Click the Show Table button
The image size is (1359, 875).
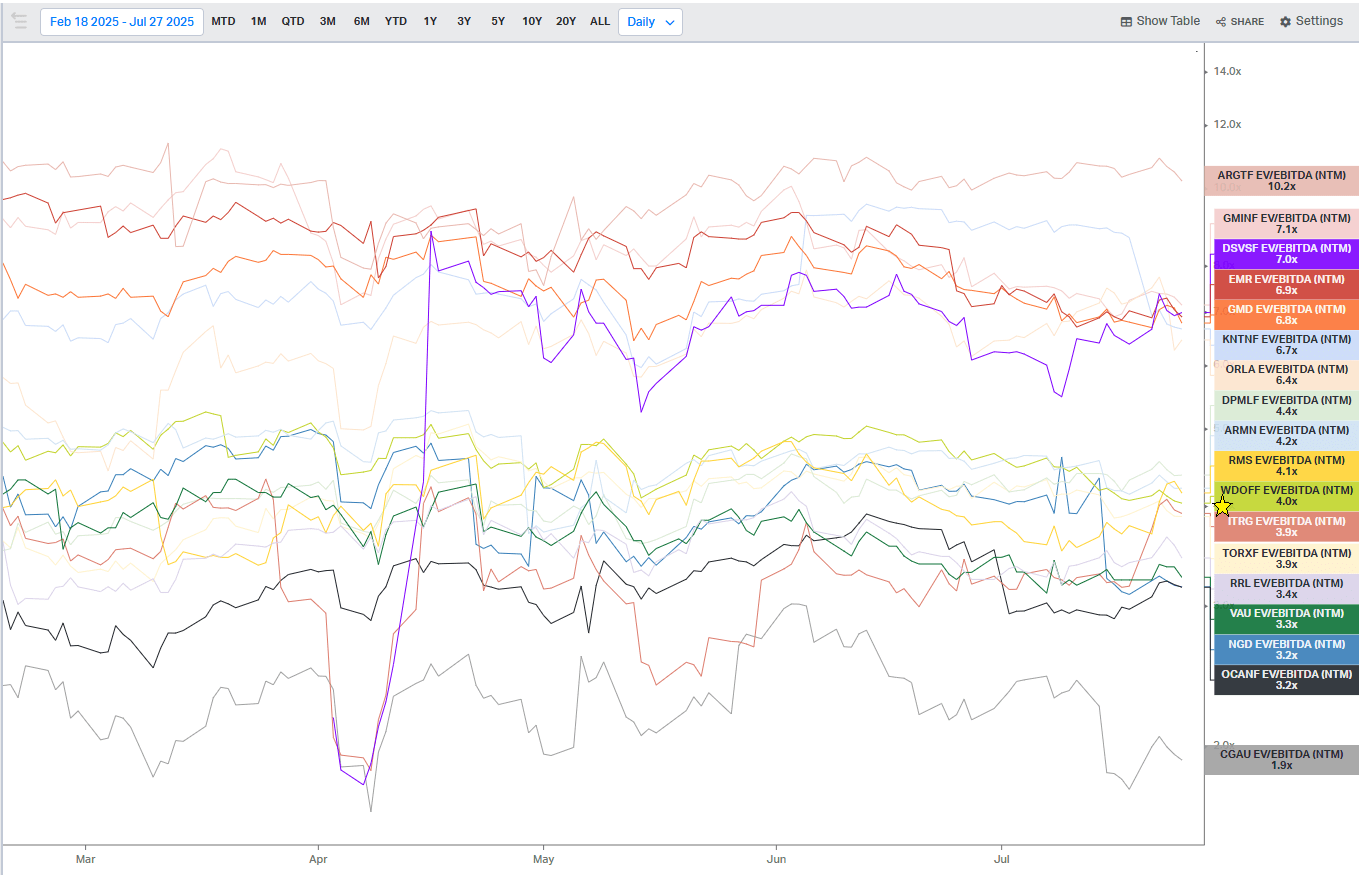[1159, 20]
